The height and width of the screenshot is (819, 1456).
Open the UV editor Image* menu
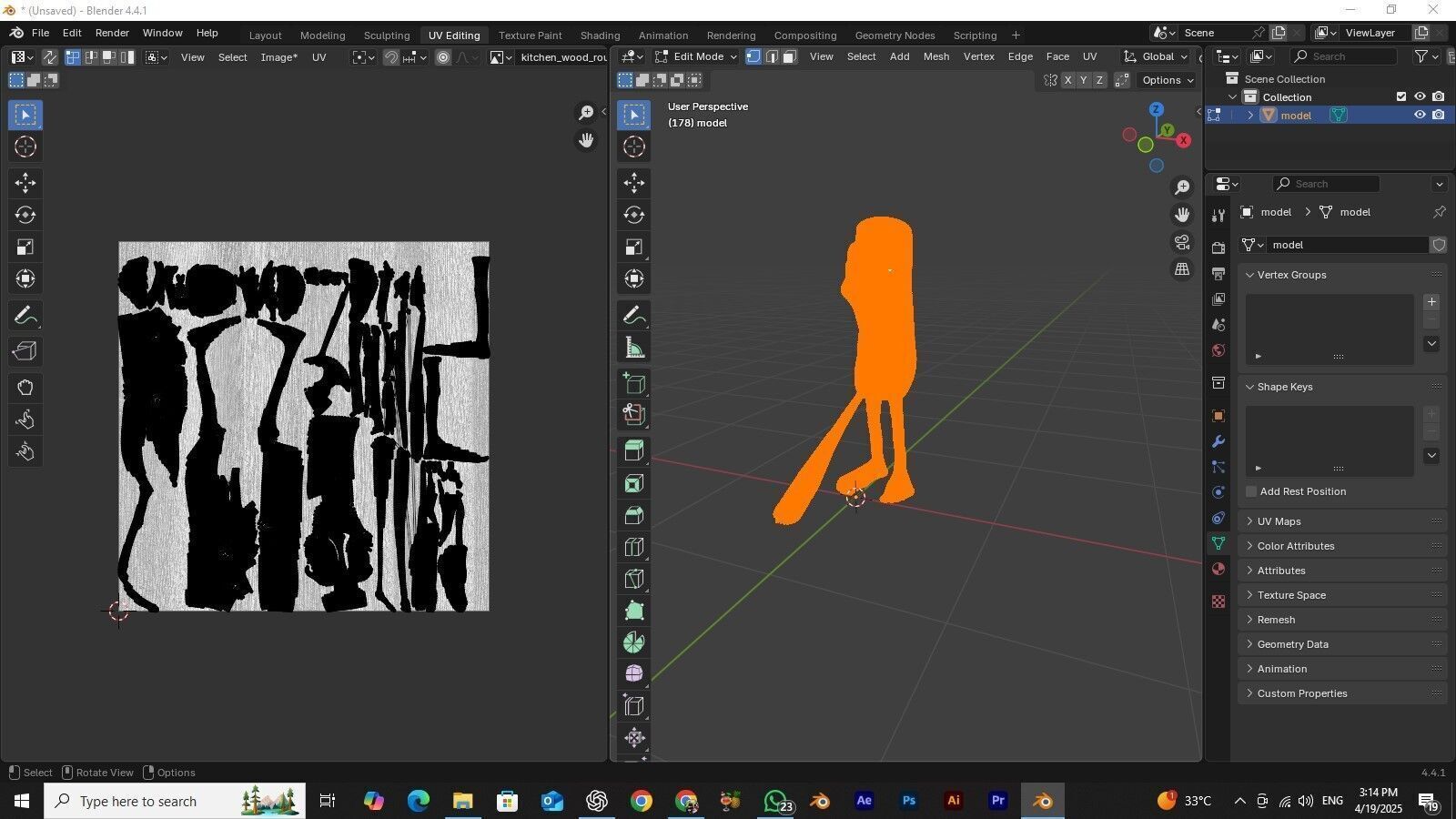[x=278, y=57]
